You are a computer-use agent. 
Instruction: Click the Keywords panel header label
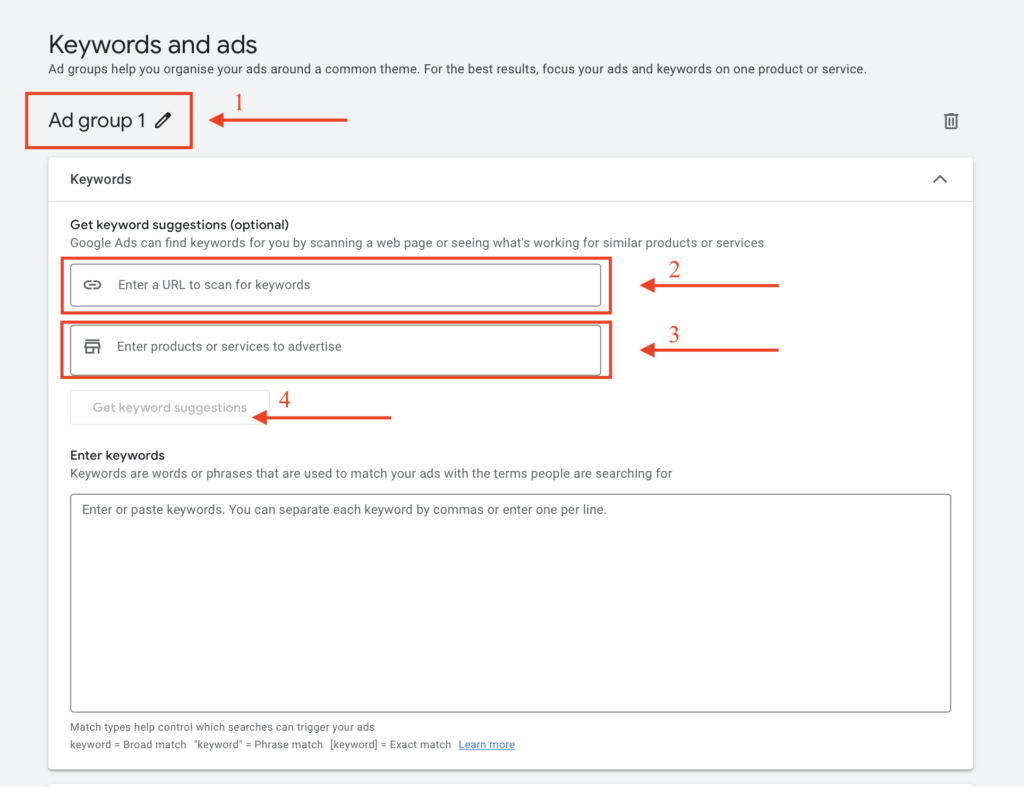(x=101, y=179)
